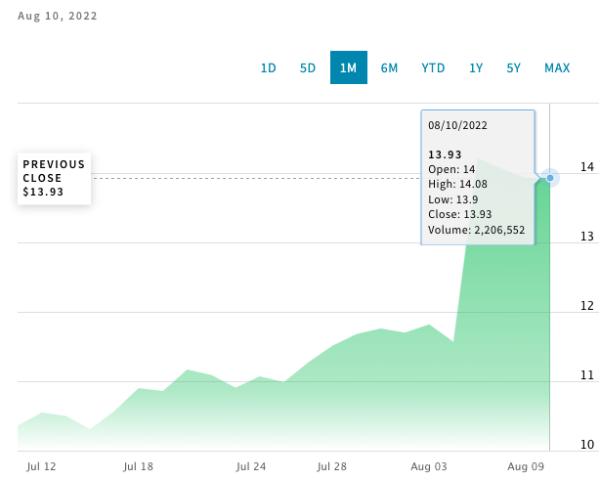
Task: Switch to the 1Y chart view
Action: point(476,68)
